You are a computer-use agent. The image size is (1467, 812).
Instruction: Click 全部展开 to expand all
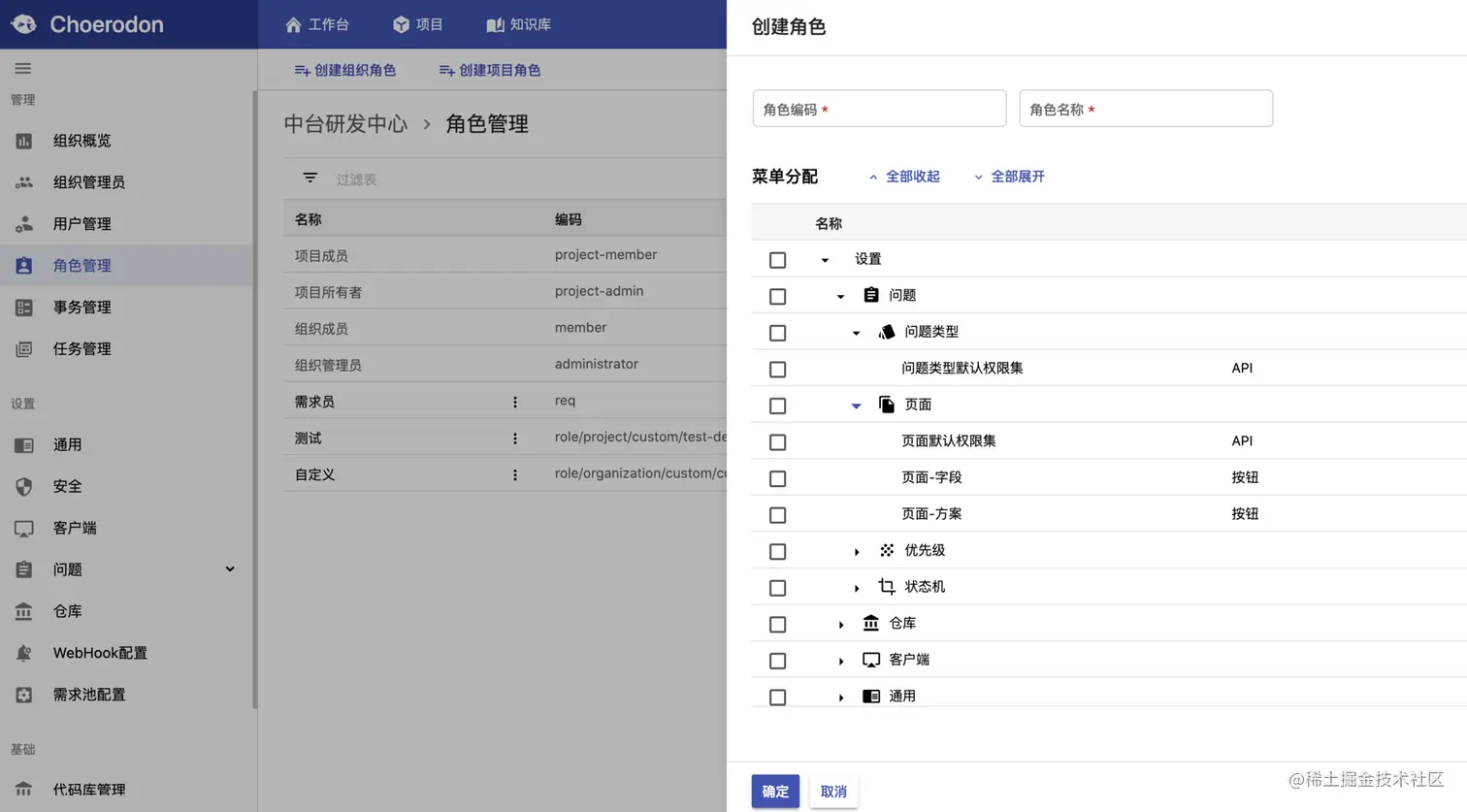point(1009,177)
